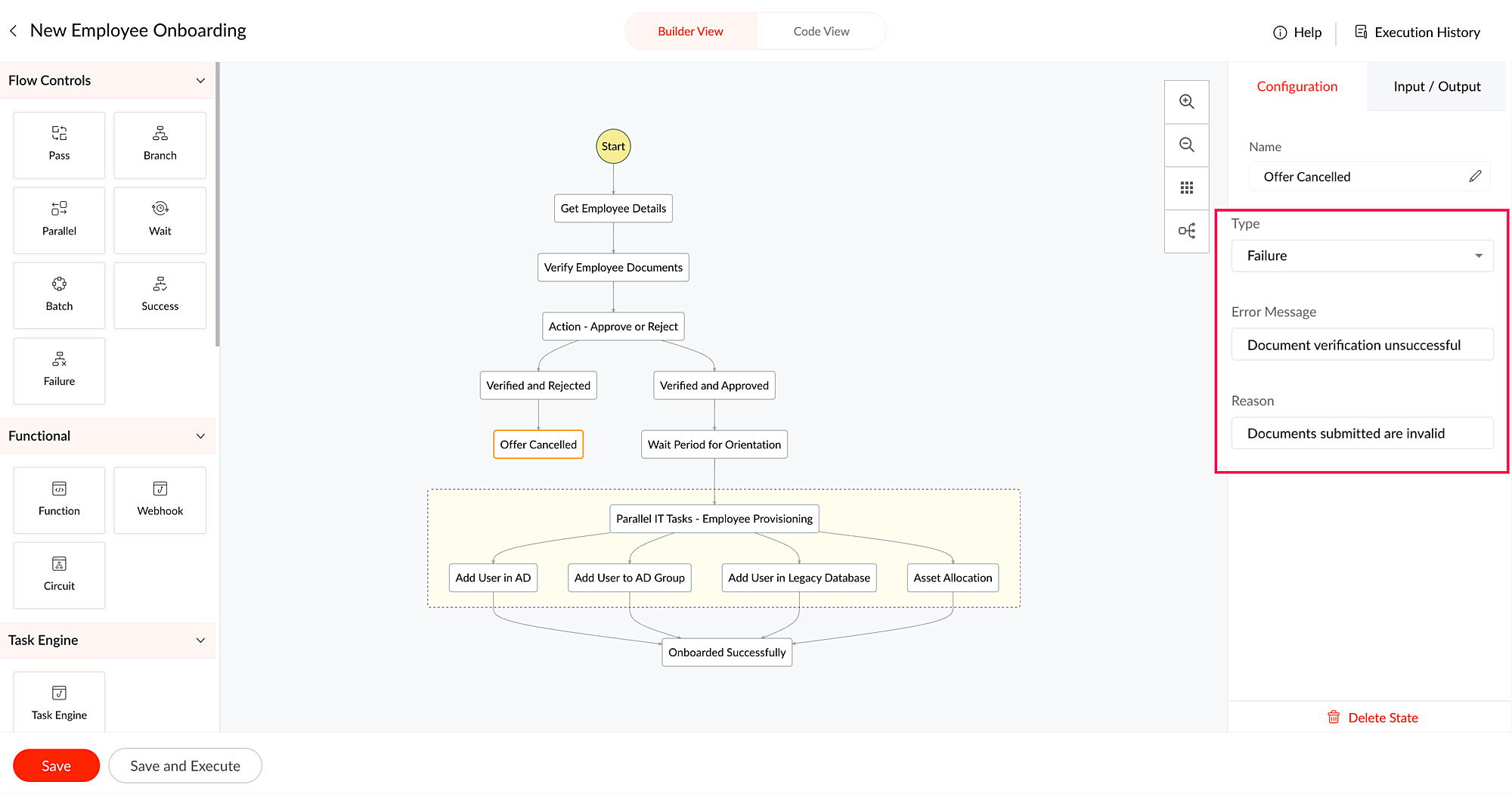The height and width of the screenshot is (794, 1512).
Task: Select the Branch flow control
Action: coord(160,144)
